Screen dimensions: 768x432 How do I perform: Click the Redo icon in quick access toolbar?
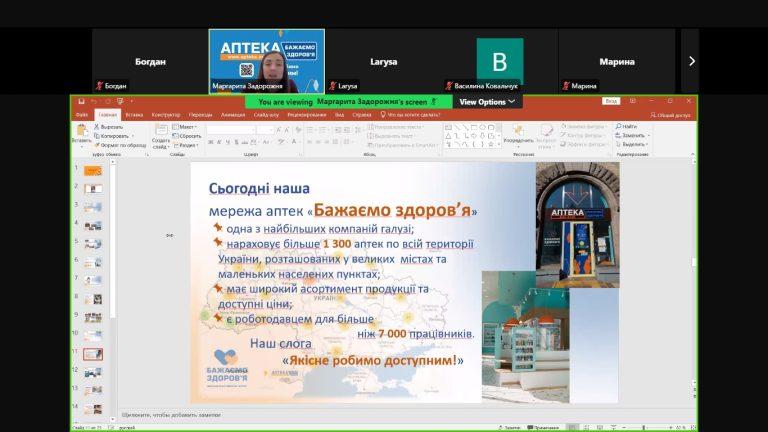tap(107, 101)
